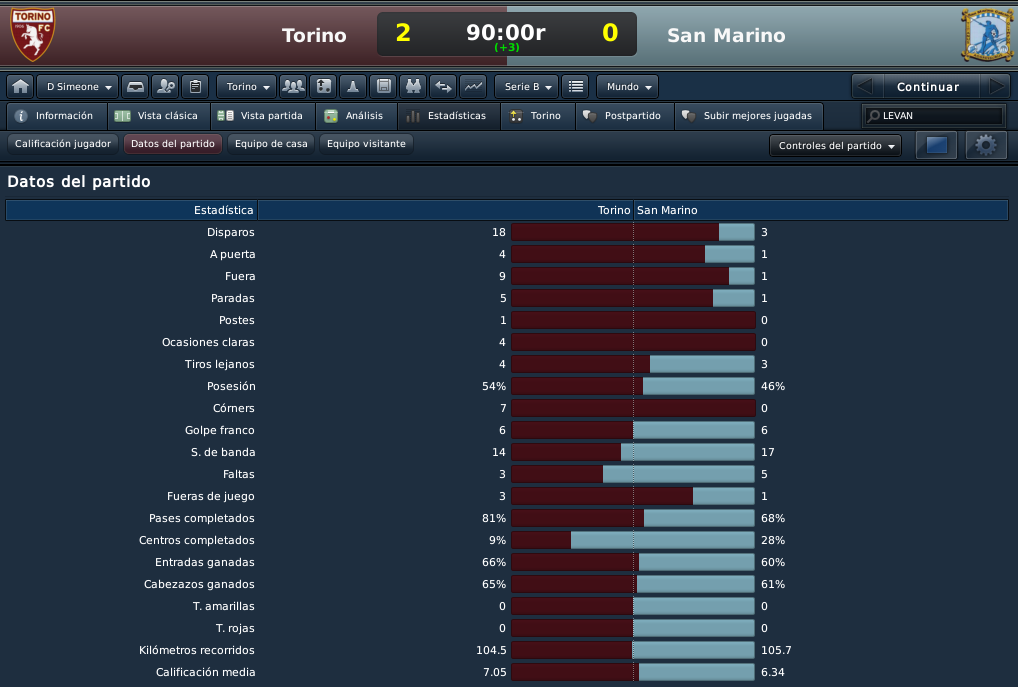The image size is (1018, 687).
Task: Select the Calificación jugador view
Action: click(63, 144)
